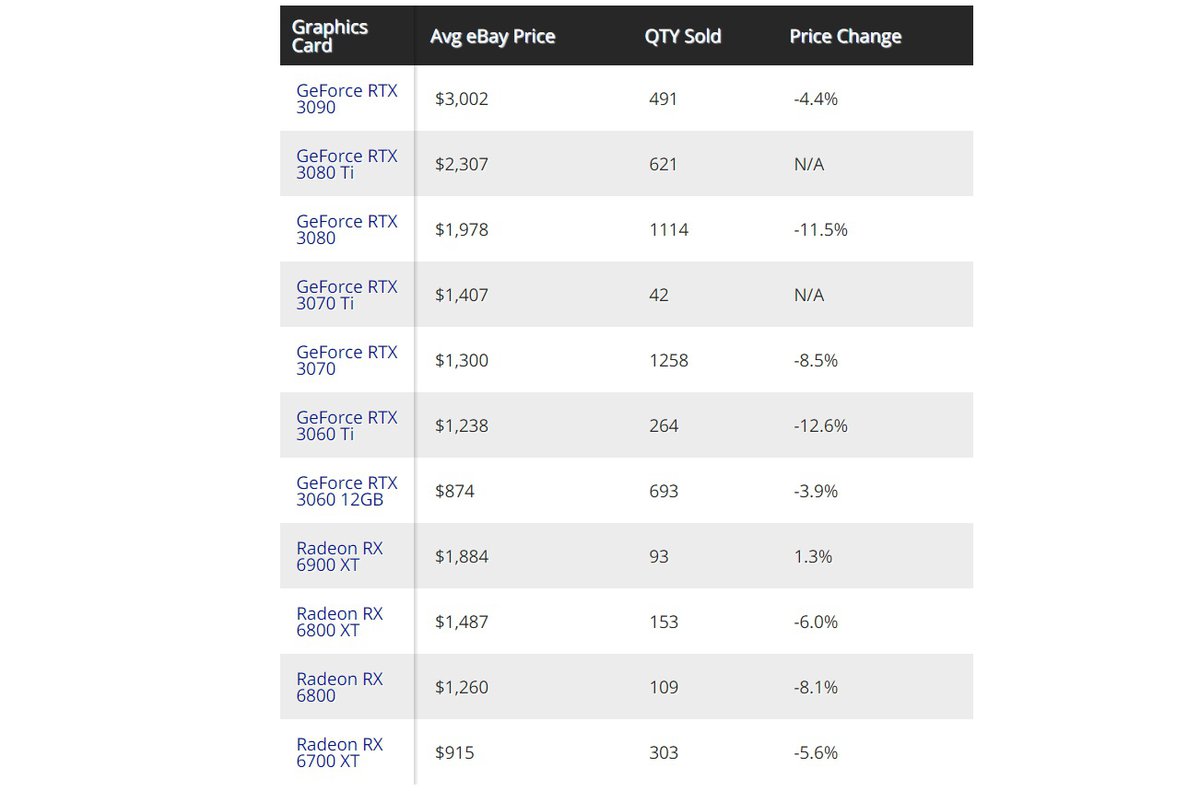This screenshot has height=791, width=1200.
Task: Click the QTY Sold column header
Action: [x=683, y=37]
